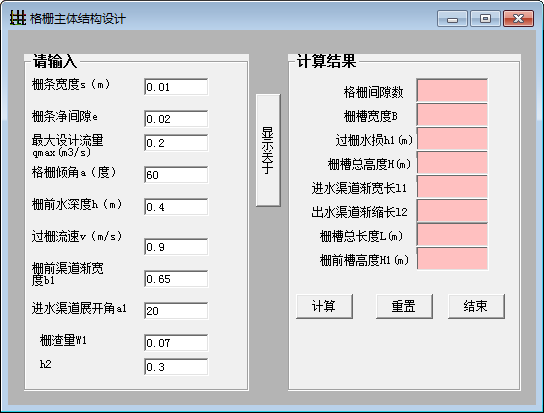Select the 栅渣量W1 input field
The height and width of the screenshot is (413, 544).
tap(176, 343)
